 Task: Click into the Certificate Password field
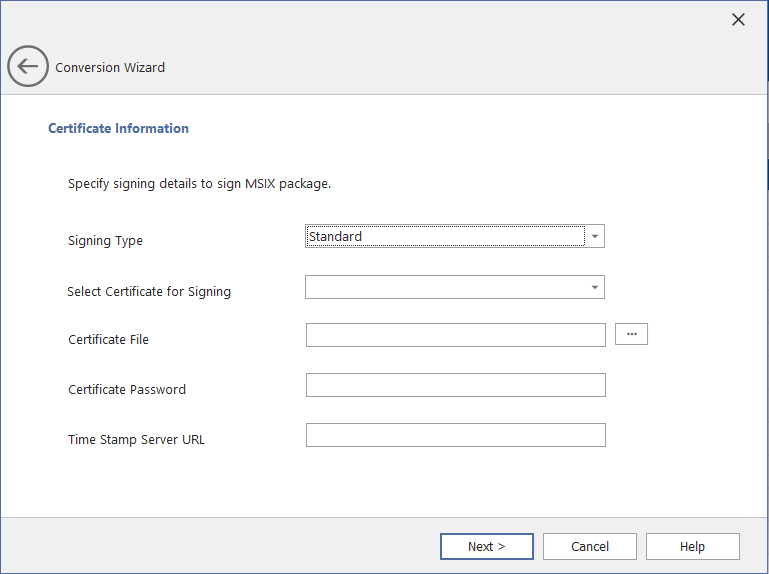455,385
